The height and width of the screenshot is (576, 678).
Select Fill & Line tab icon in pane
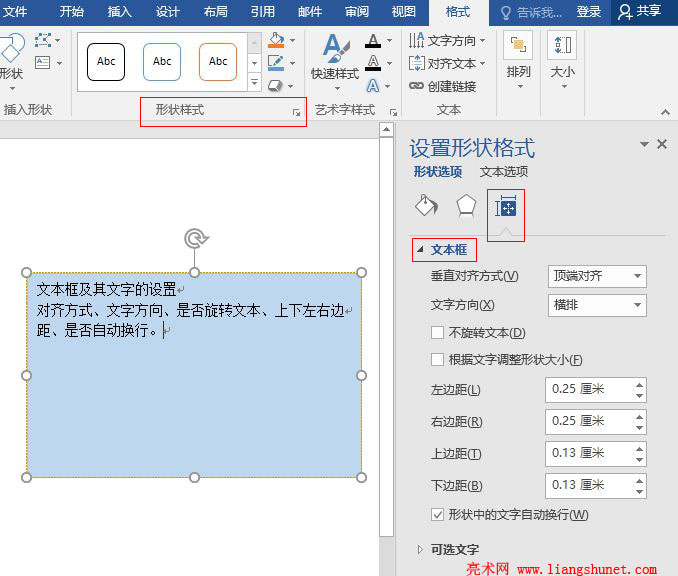pyautogui.click(x=426, y=206)
